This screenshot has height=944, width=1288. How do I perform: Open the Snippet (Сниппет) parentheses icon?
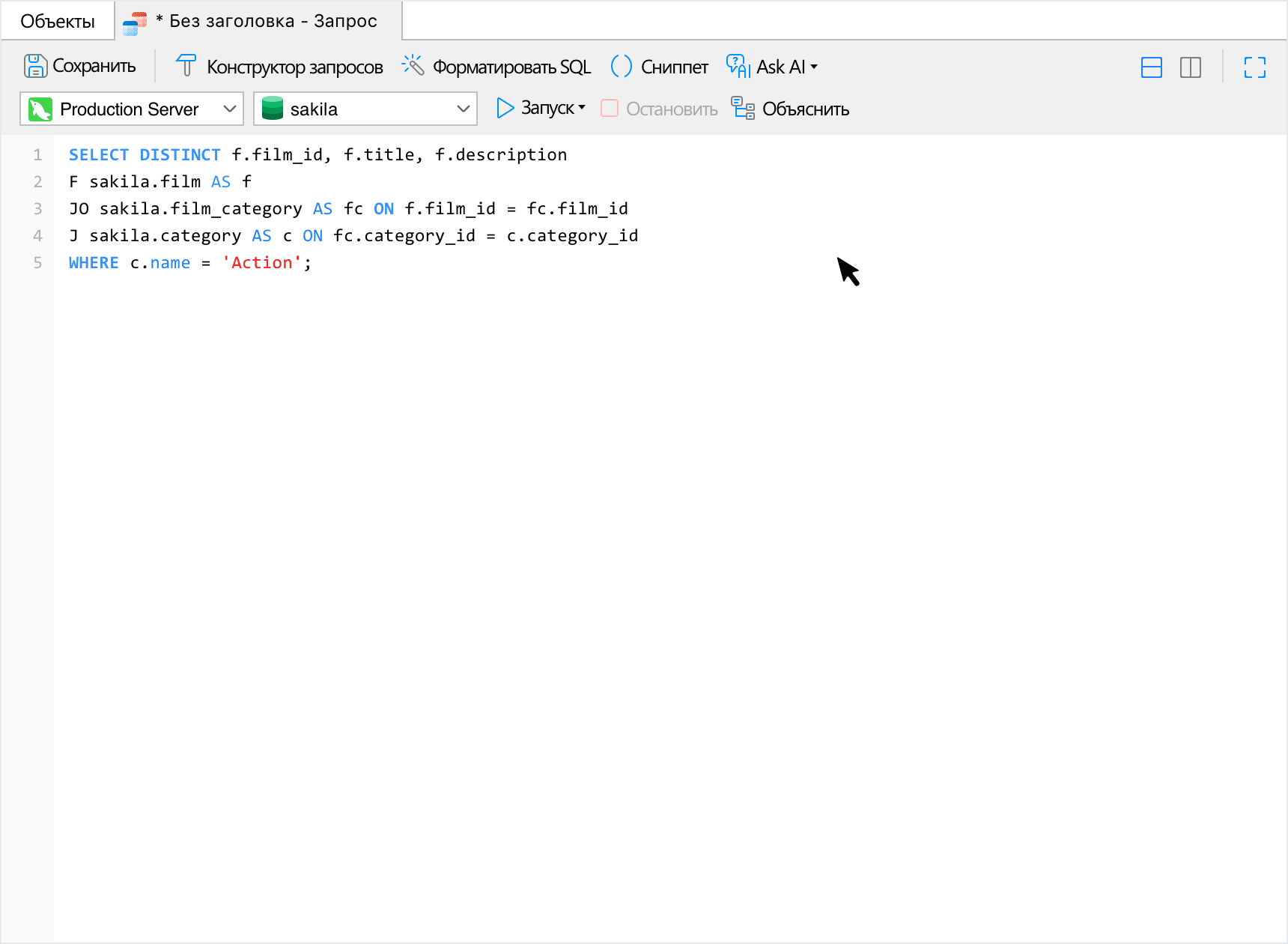(x=622, y=67)
